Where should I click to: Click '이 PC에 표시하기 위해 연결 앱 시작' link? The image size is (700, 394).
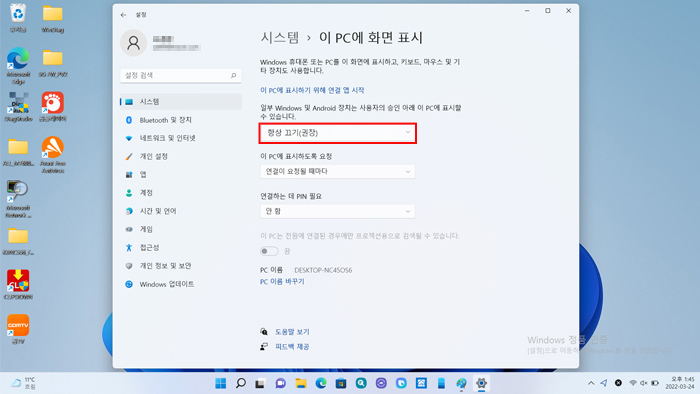pos(312,90)
